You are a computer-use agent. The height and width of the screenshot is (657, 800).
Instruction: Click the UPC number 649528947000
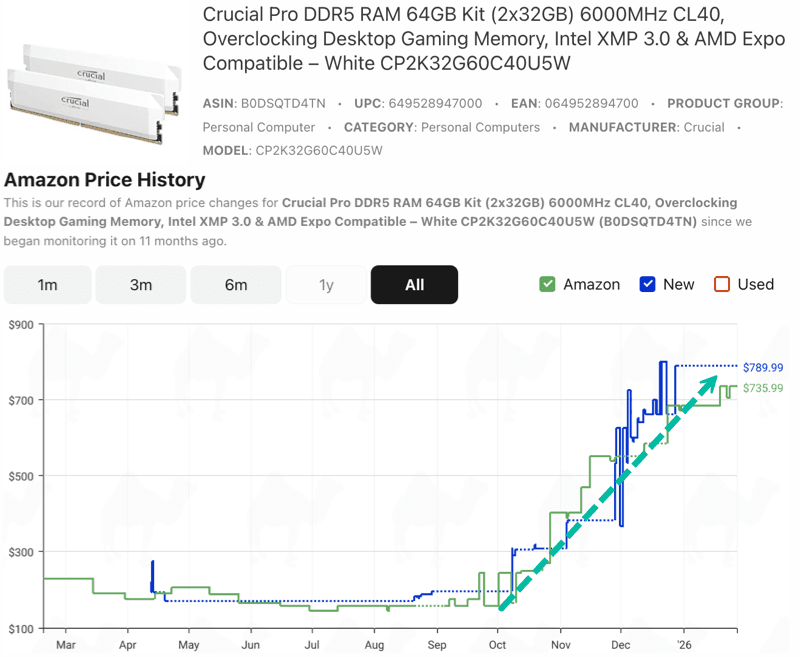click(x=434, y=103)
